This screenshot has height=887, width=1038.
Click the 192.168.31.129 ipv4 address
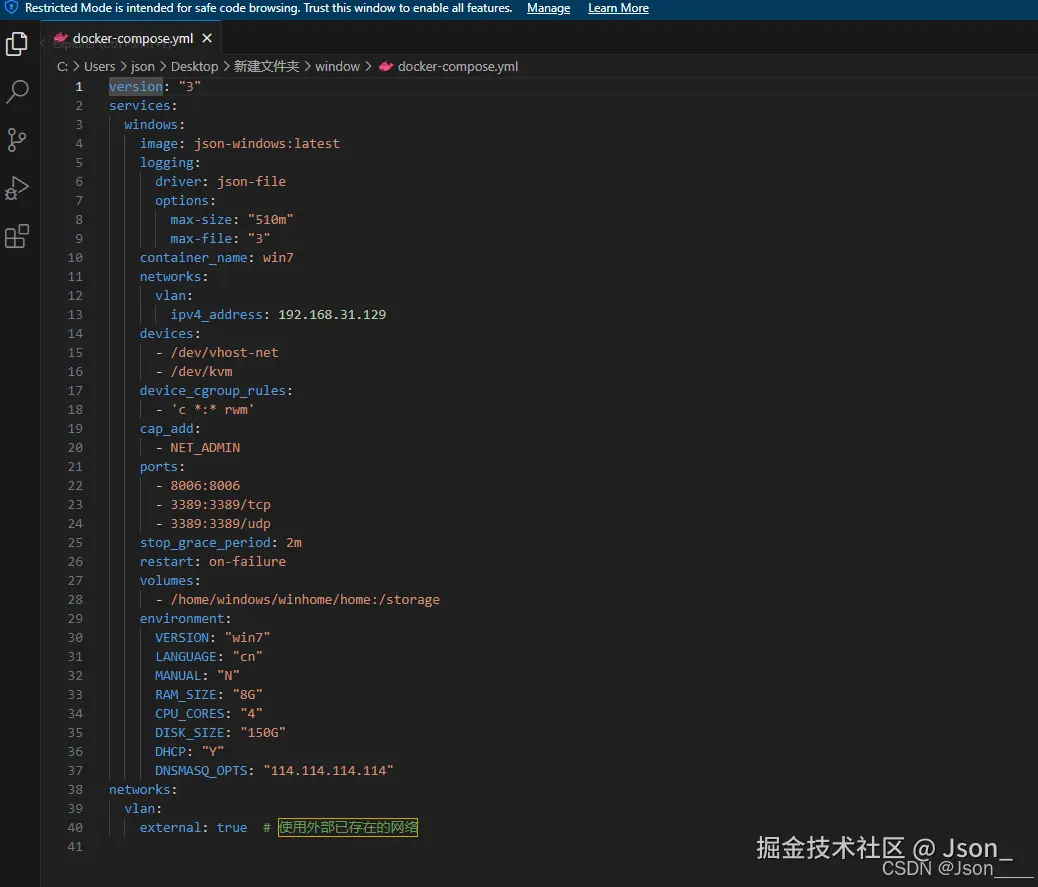pos(332,314)
